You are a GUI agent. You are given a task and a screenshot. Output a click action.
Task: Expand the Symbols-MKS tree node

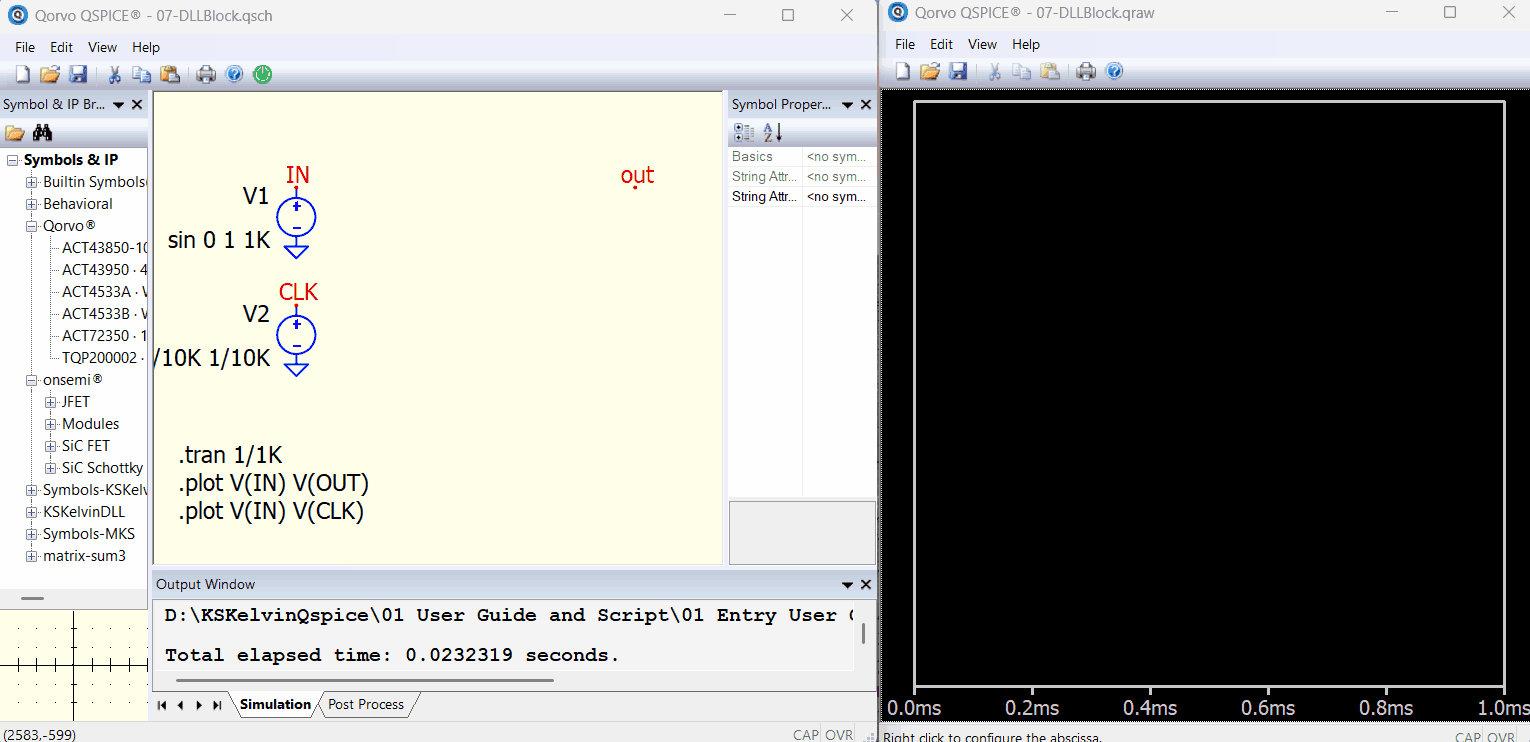click(x=32, y=534)
